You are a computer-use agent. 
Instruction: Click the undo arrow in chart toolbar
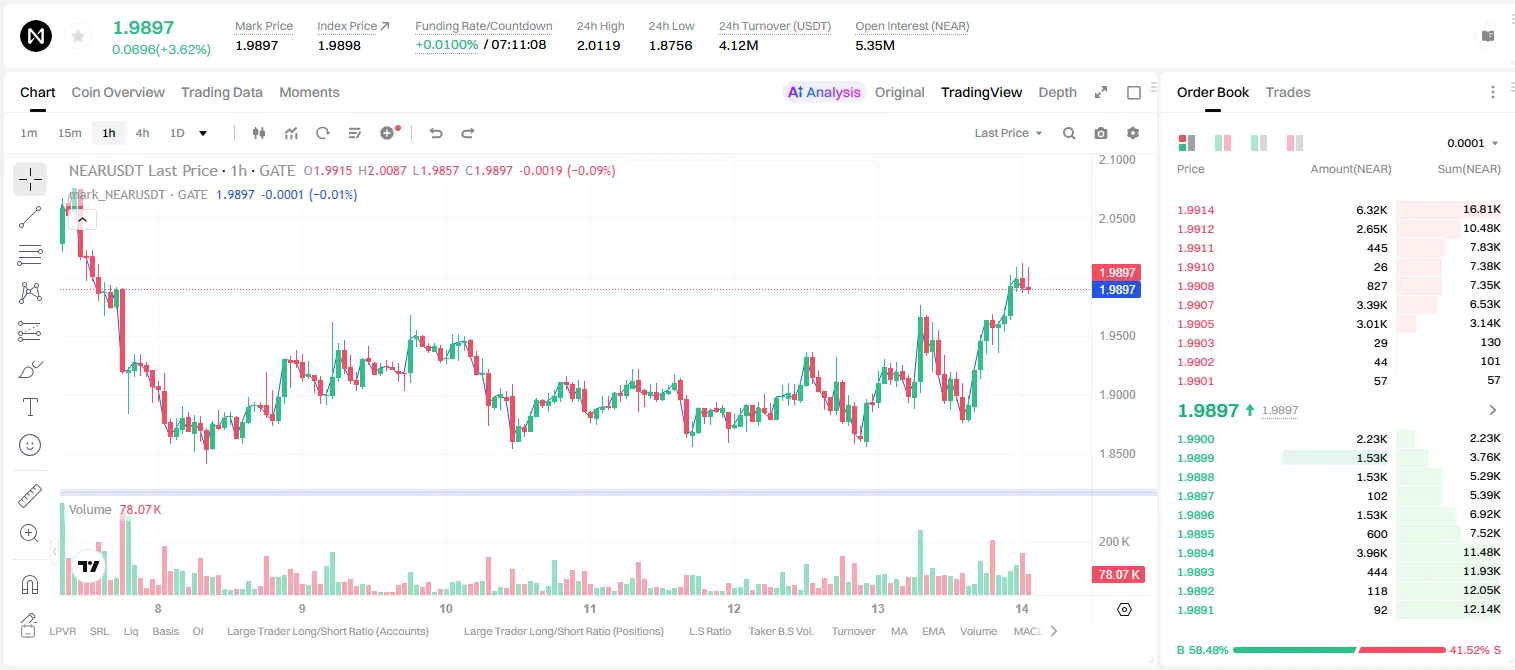pyautogui.click(x=435, y=133)
